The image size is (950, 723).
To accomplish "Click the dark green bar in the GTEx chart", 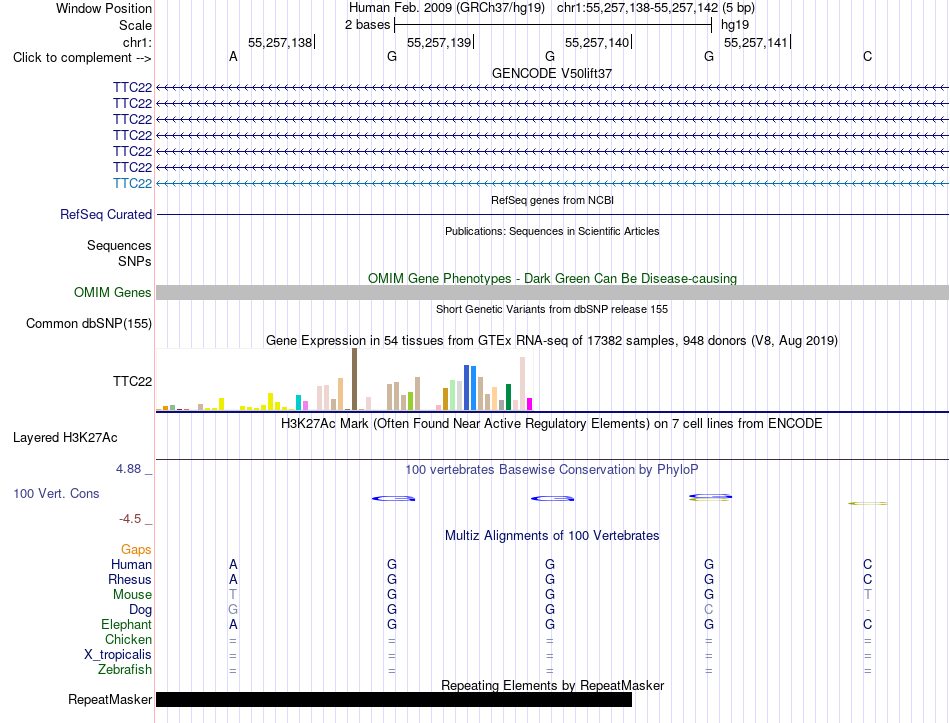I will (508, 398).
